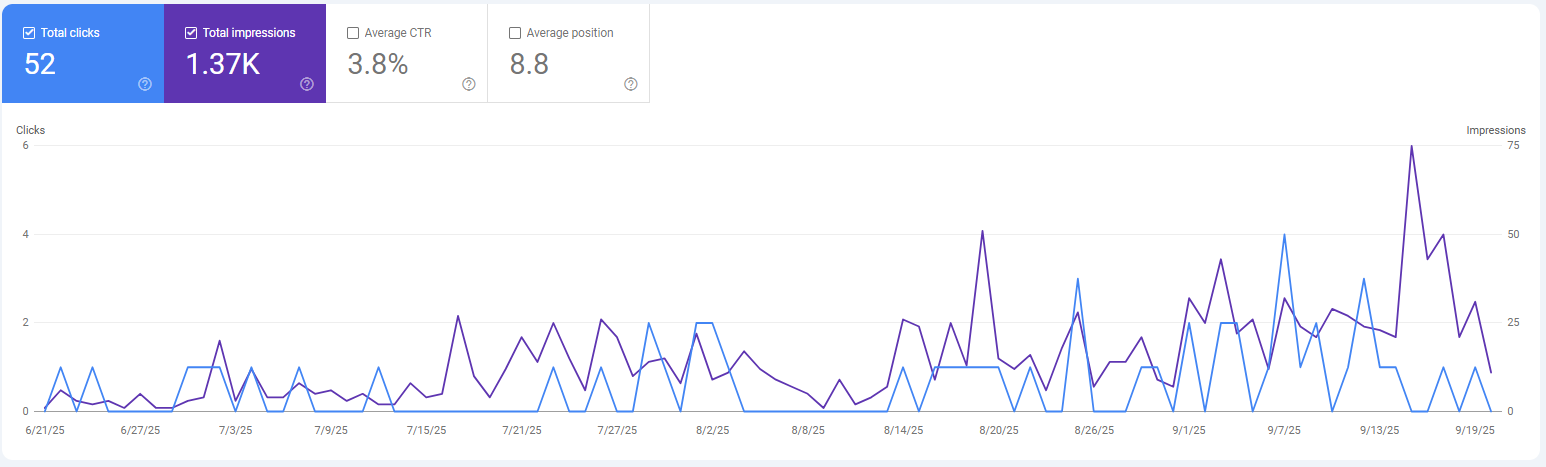Screen dimensions: 1546x467
Task: Click the highest impressions peak reaching 75
Action: click(1411, 147)
